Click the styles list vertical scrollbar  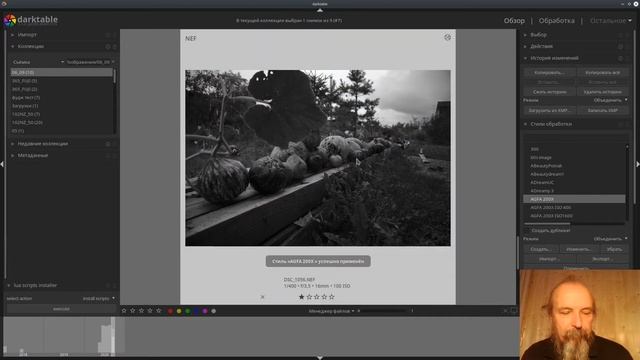627,182
